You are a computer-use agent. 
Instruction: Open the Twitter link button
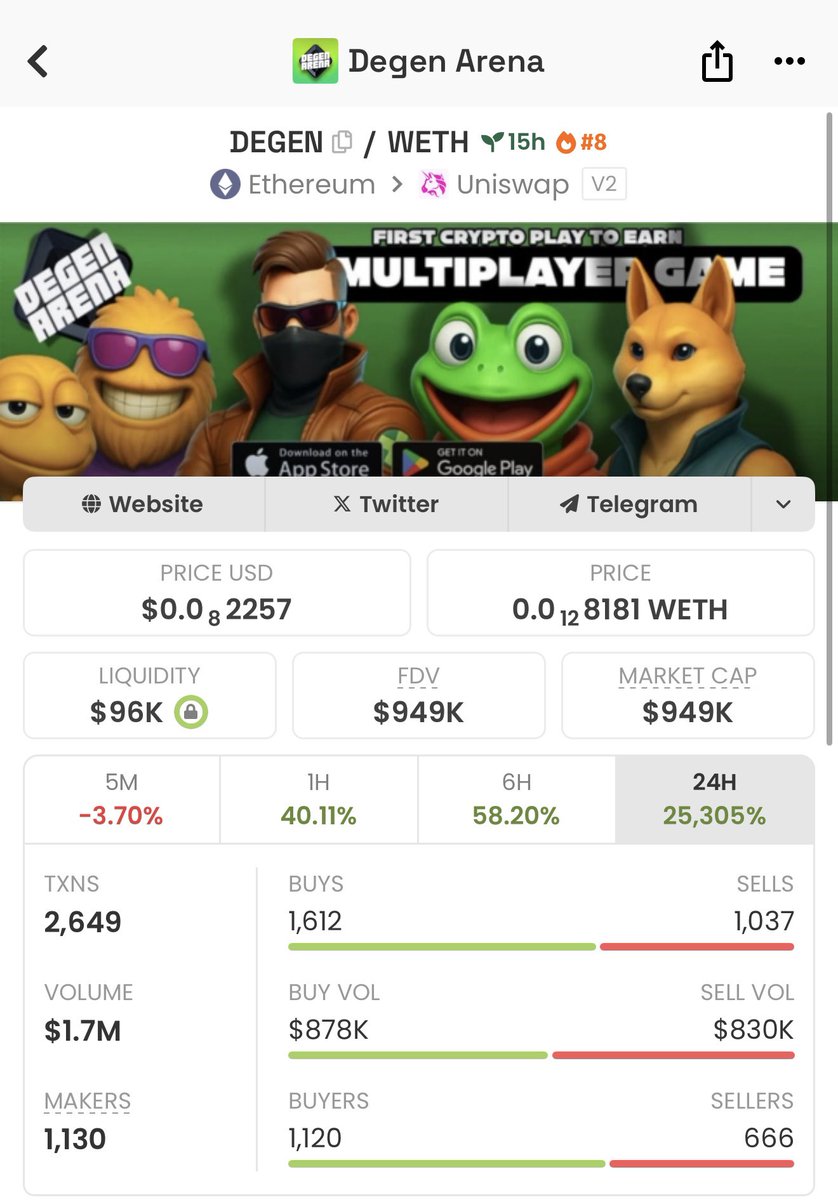click(387, 504)
